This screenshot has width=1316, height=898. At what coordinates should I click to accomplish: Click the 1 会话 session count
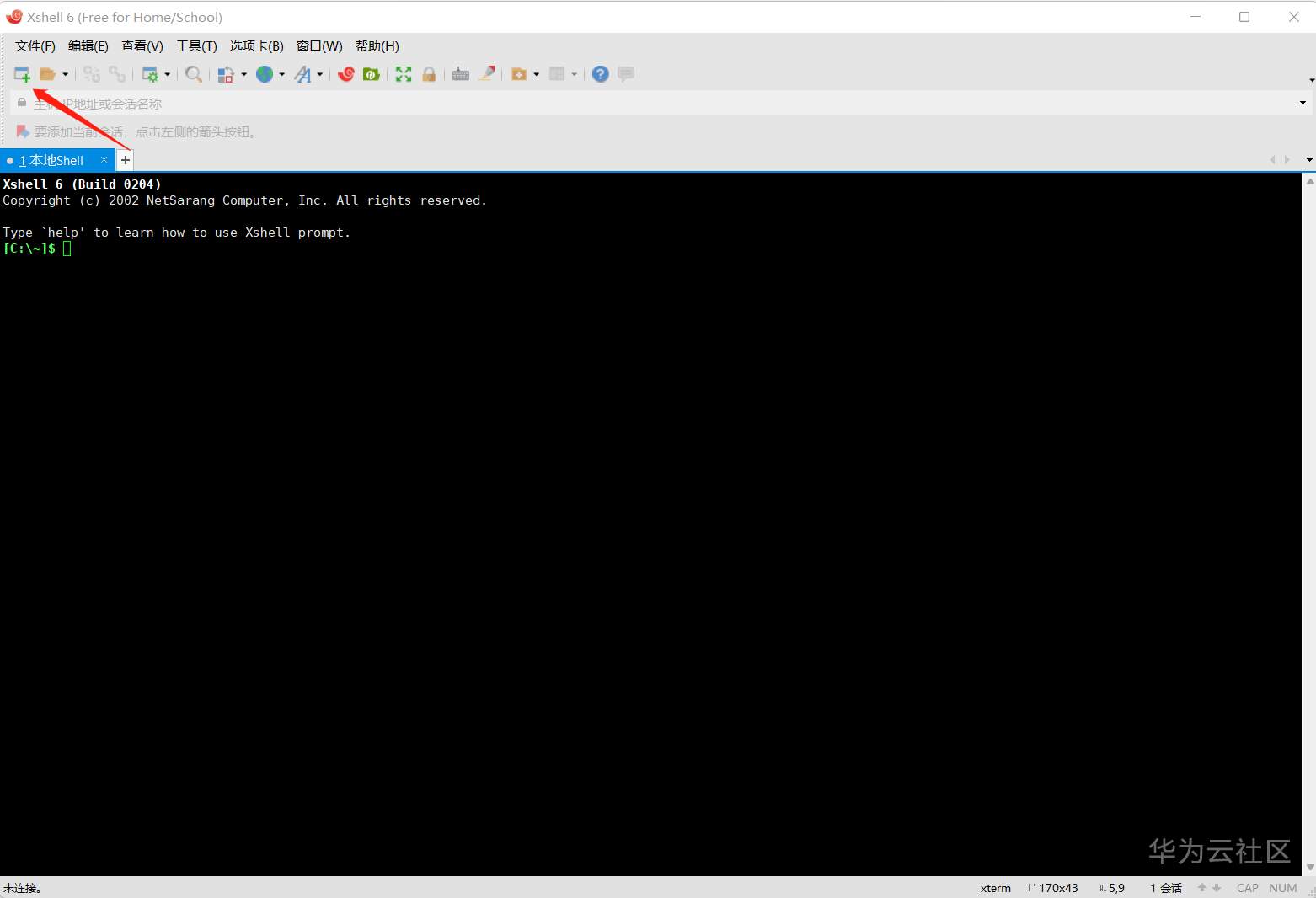coord(1166,888)
